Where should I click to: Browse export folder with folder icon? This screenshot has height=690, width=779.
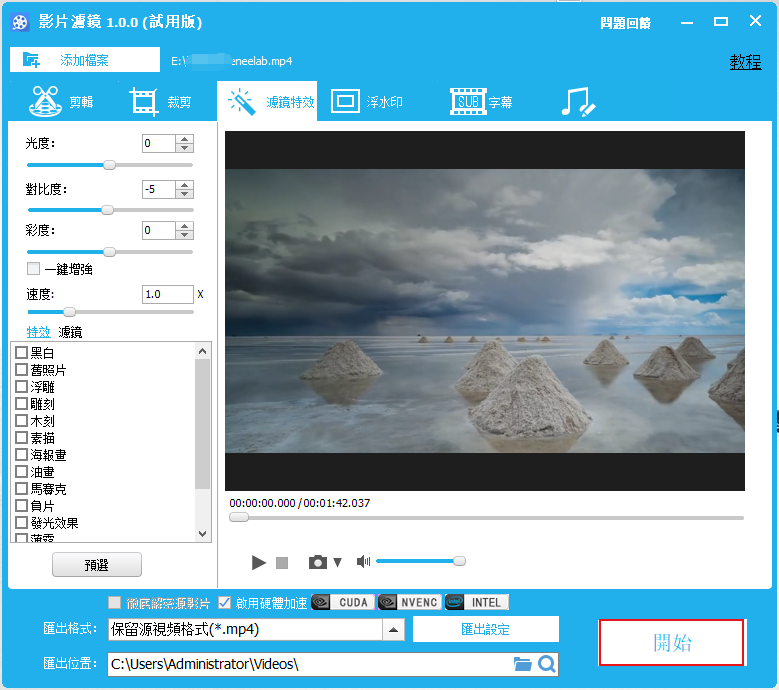[522, 664]
